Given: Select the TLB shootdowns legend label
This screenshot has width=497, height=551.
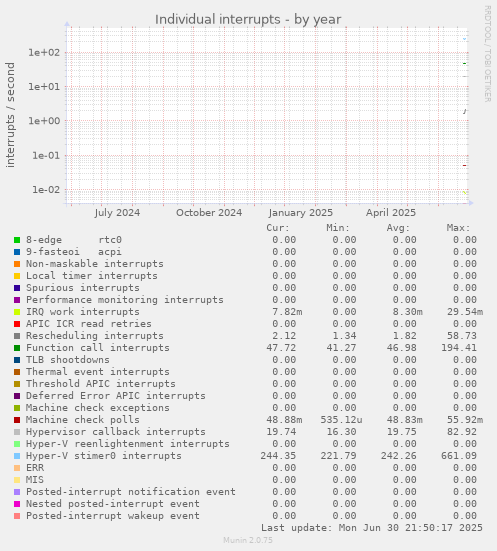Looking at the screenshot, I should (67, 360).
